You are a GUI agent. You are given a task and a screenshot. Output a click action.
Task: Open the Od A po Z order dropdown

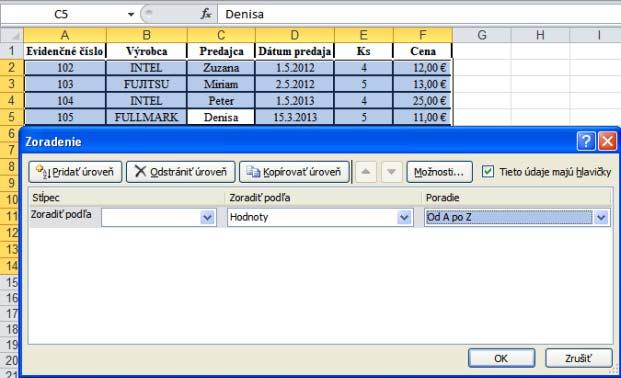pos(601,217)
